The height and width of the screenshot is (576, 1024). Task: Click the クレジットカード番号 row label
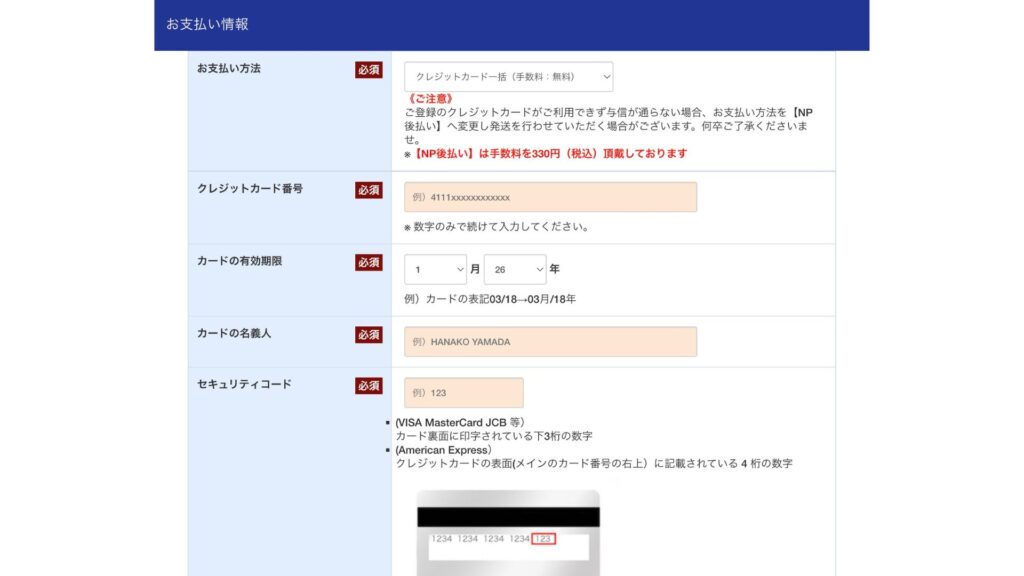coord(250,189)
